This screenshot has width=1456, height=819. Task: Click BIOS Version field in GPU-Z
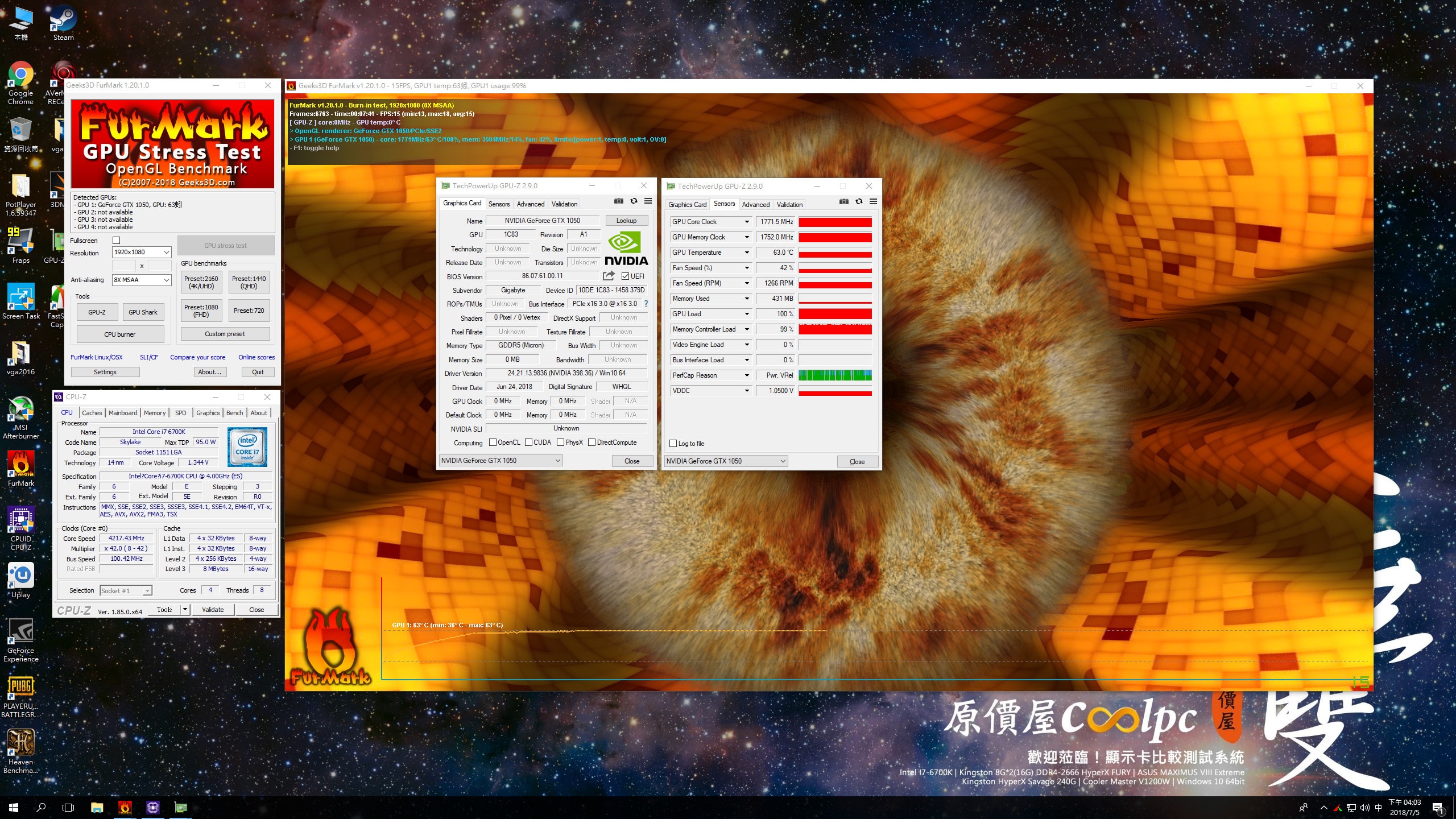pos(542,276)
